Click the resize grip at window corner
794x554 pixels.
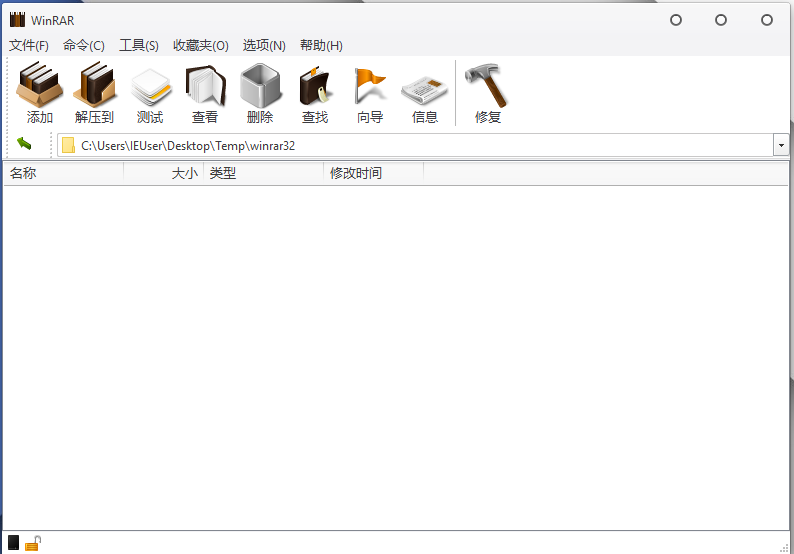coord(784,547)
